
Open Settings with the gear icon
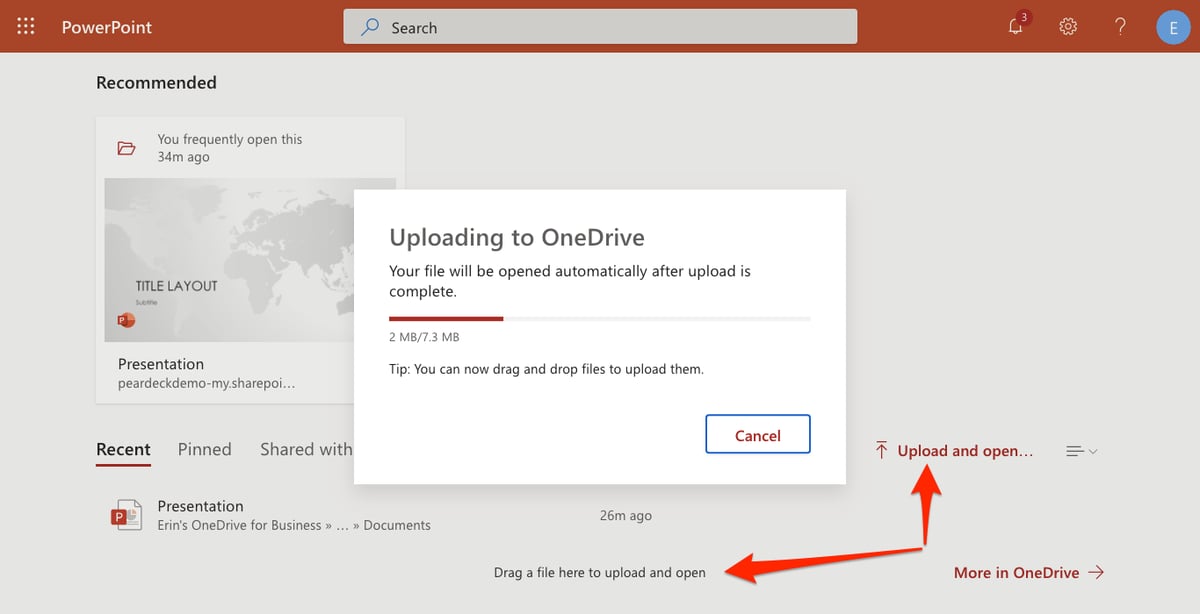pos(1068,27)
